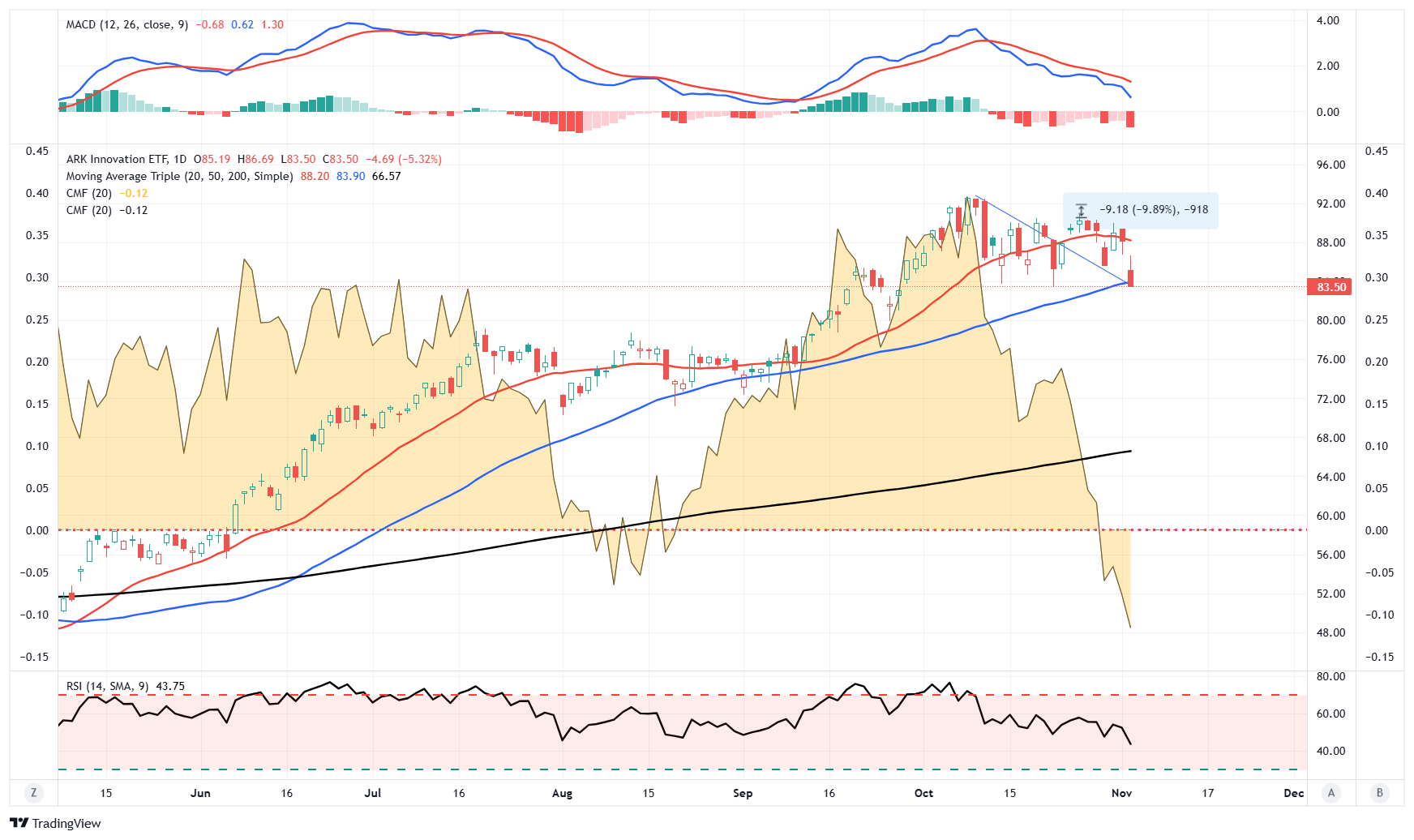This screenshot has width=1414, height=840.
Task: Select the RSI (14, SMA, 9) legend
Action: (x=107, y=686)
